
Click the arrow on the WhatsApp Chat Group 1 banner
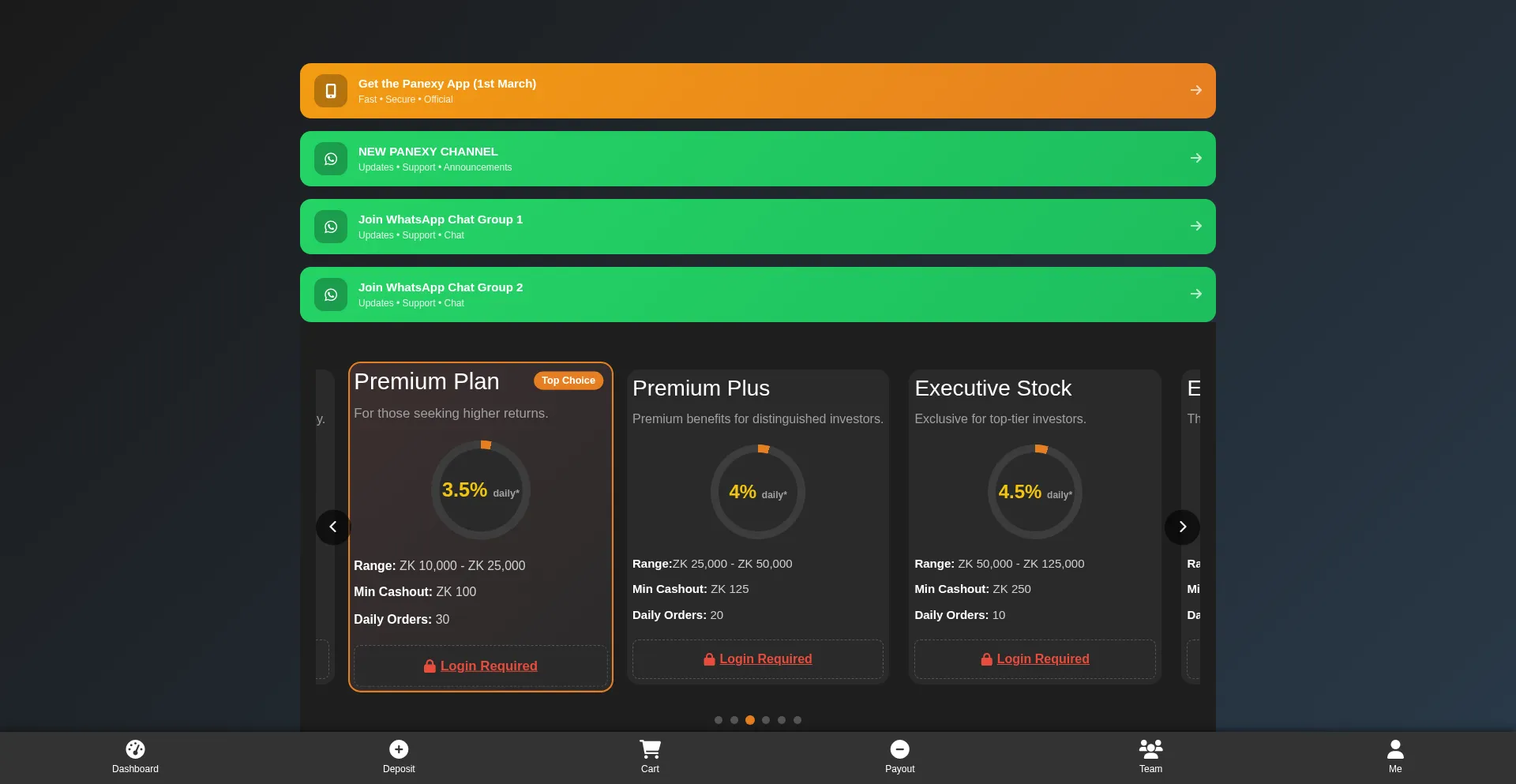[x=1196, y=226]
